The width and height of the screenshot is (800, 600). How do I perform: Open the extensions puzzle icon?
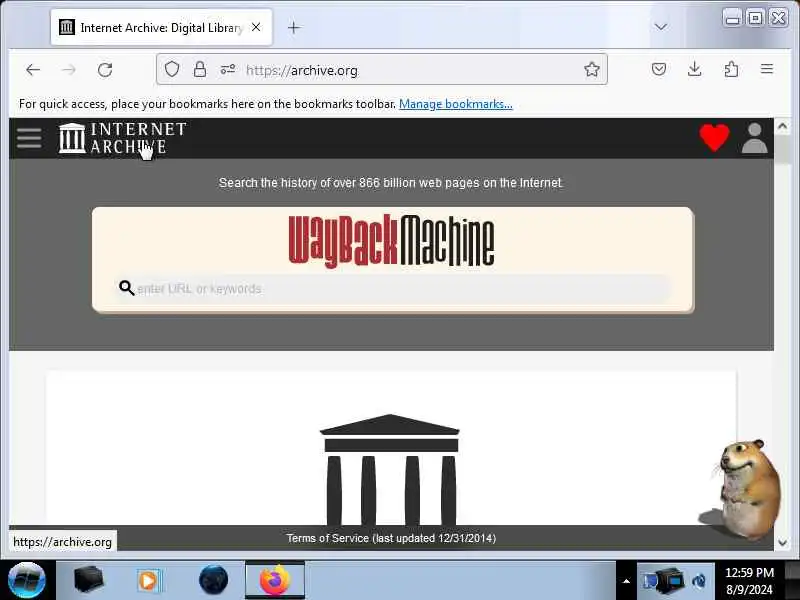point(731,69)
